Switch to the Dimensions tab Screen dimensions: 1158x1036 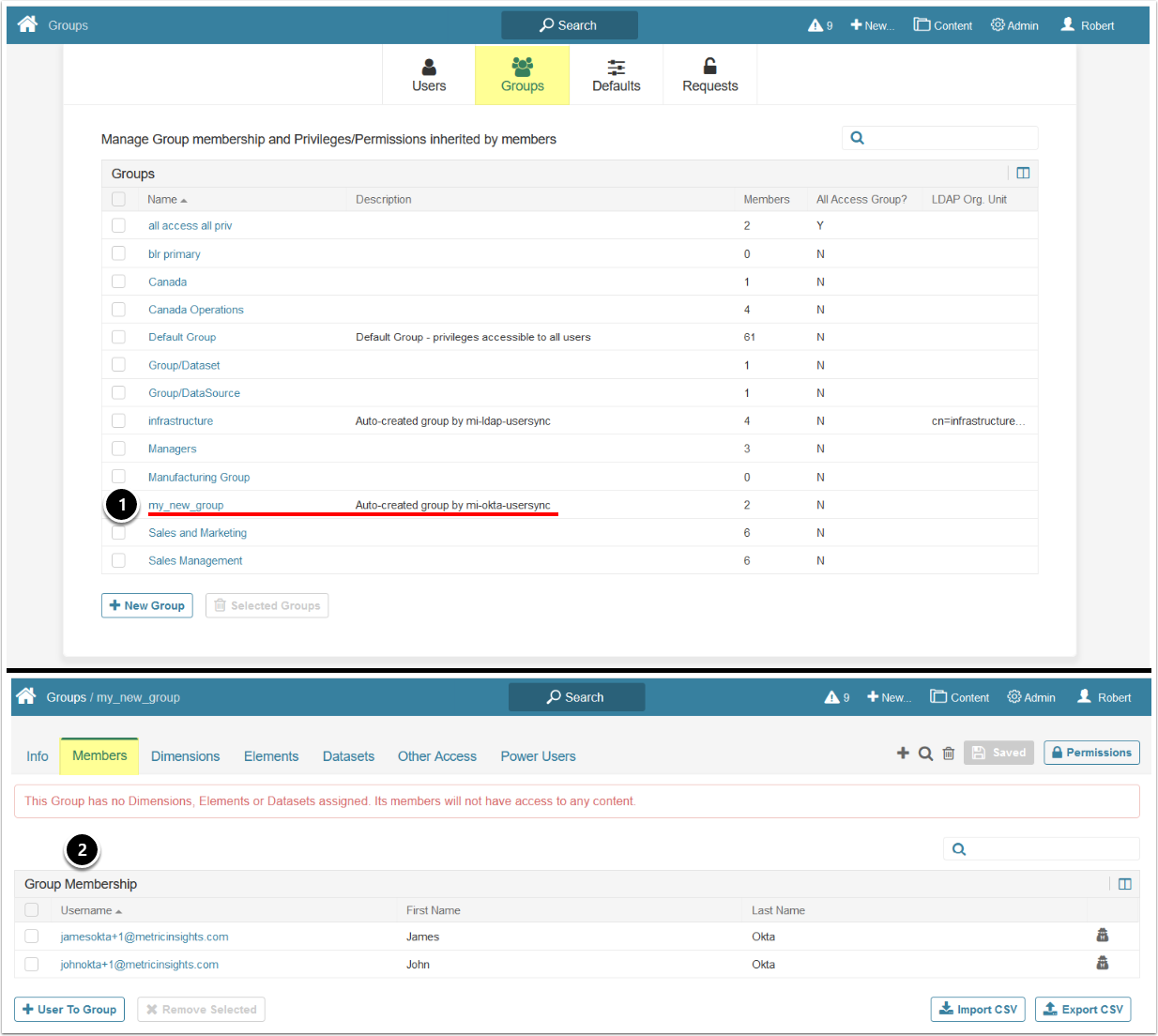[185, 756]
